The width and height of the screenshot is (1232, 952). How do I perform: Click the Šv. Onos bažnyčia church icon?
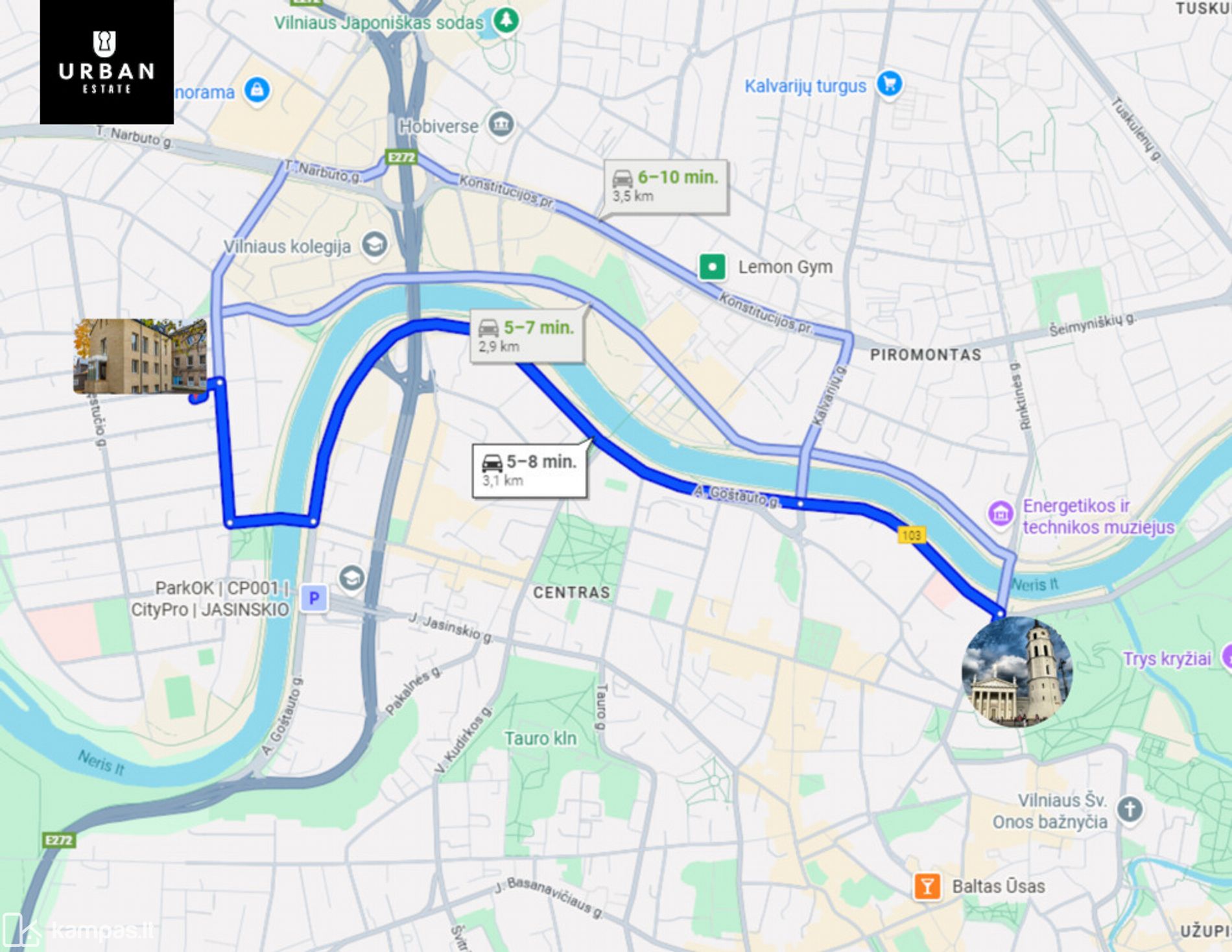(x=1130, y=809)
